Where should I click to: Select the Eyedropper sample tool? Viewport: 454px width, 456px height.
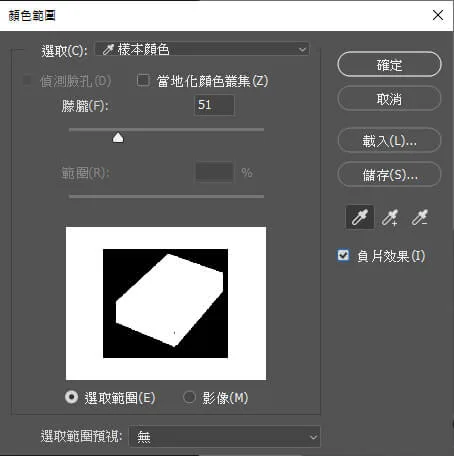(360, 218)
